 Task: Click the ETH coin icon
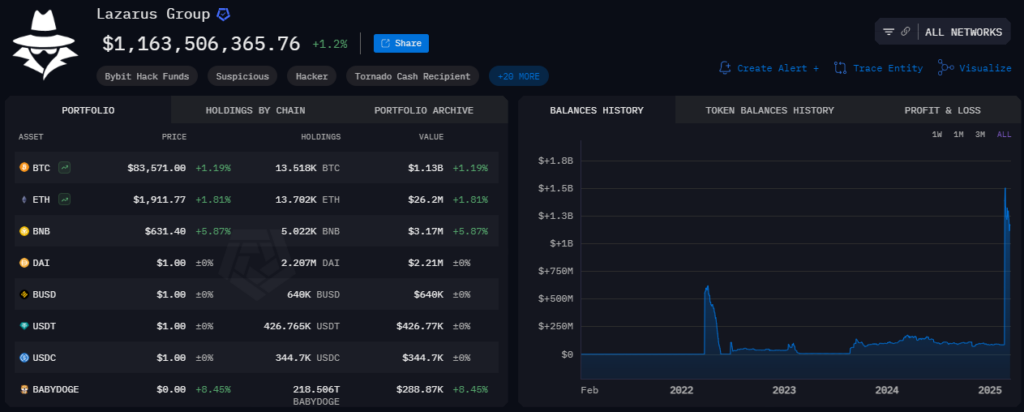click(x=24, y=199)
